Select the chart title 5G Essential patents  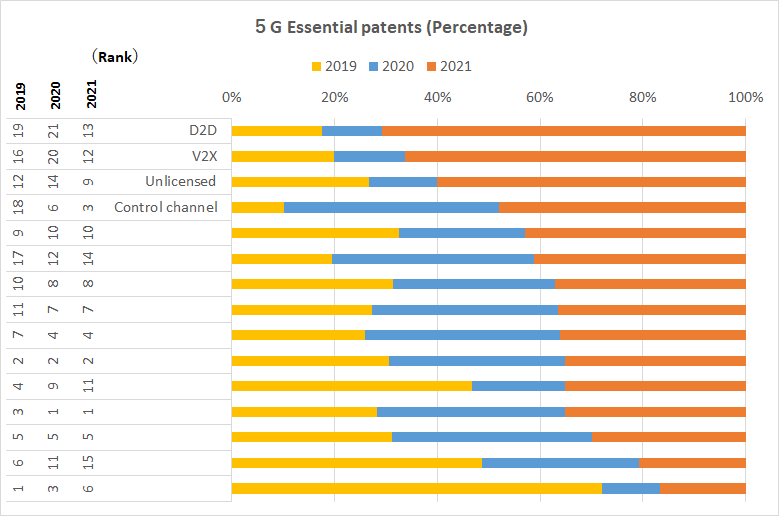(390, 28)
